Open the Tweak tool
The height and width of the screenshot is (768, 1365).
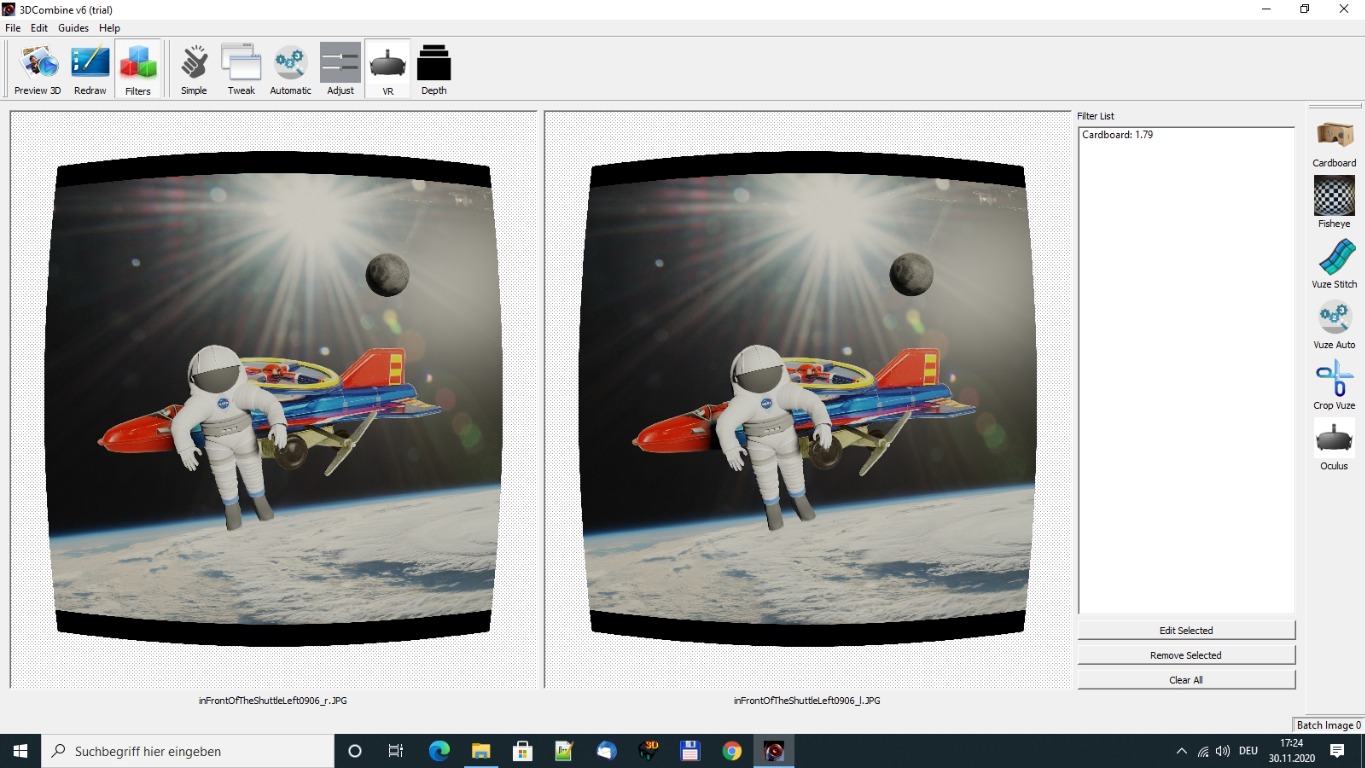pos(241,69)
